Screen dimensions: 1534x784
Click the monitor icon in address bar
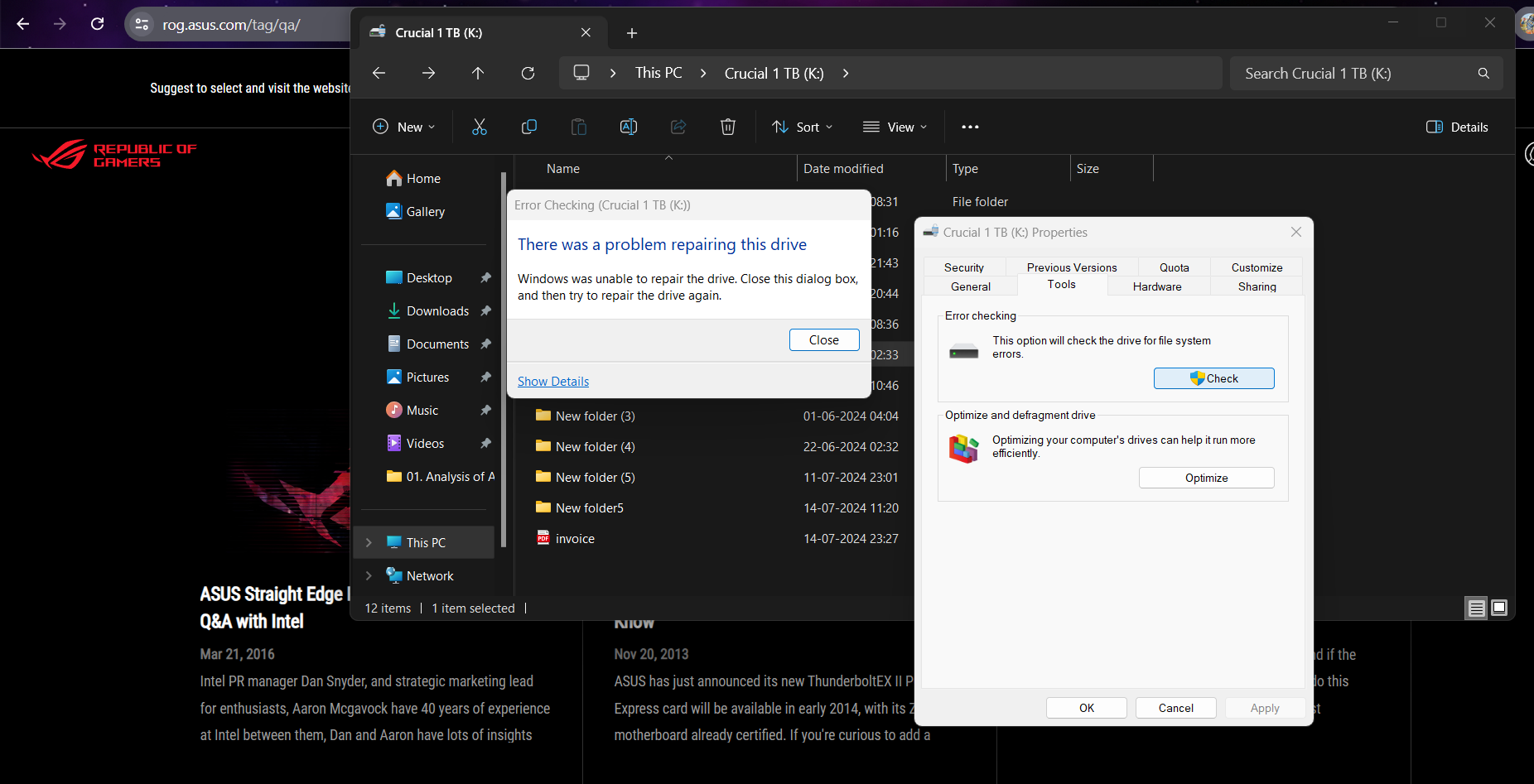(581, 73)
